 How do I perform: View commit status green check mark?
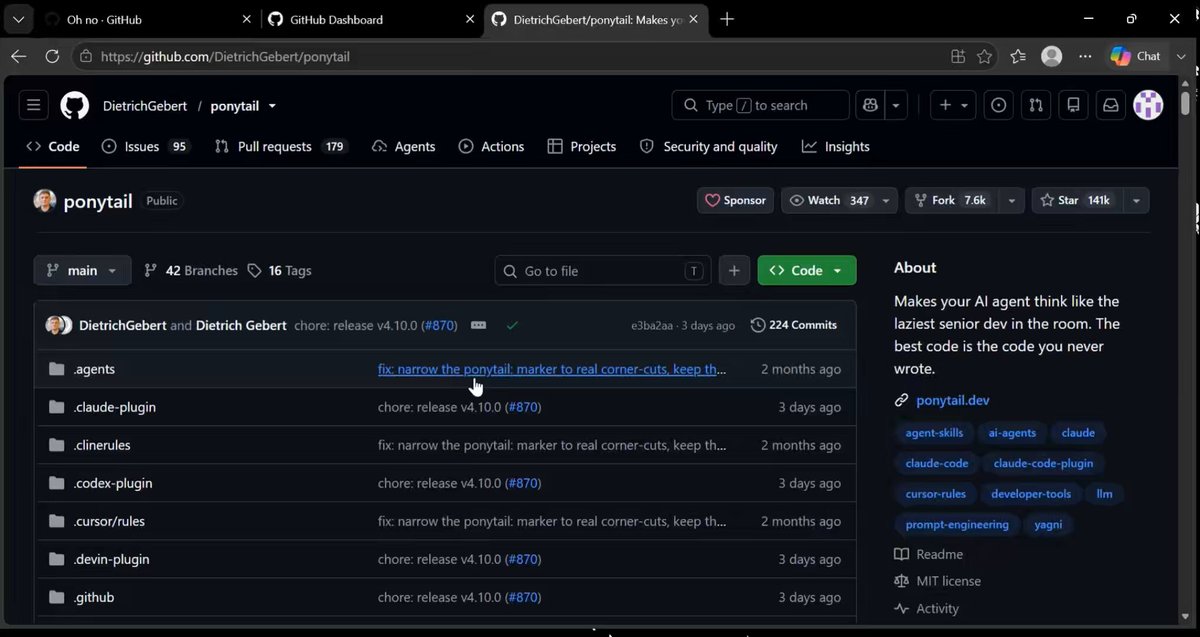tap(512, 325)
